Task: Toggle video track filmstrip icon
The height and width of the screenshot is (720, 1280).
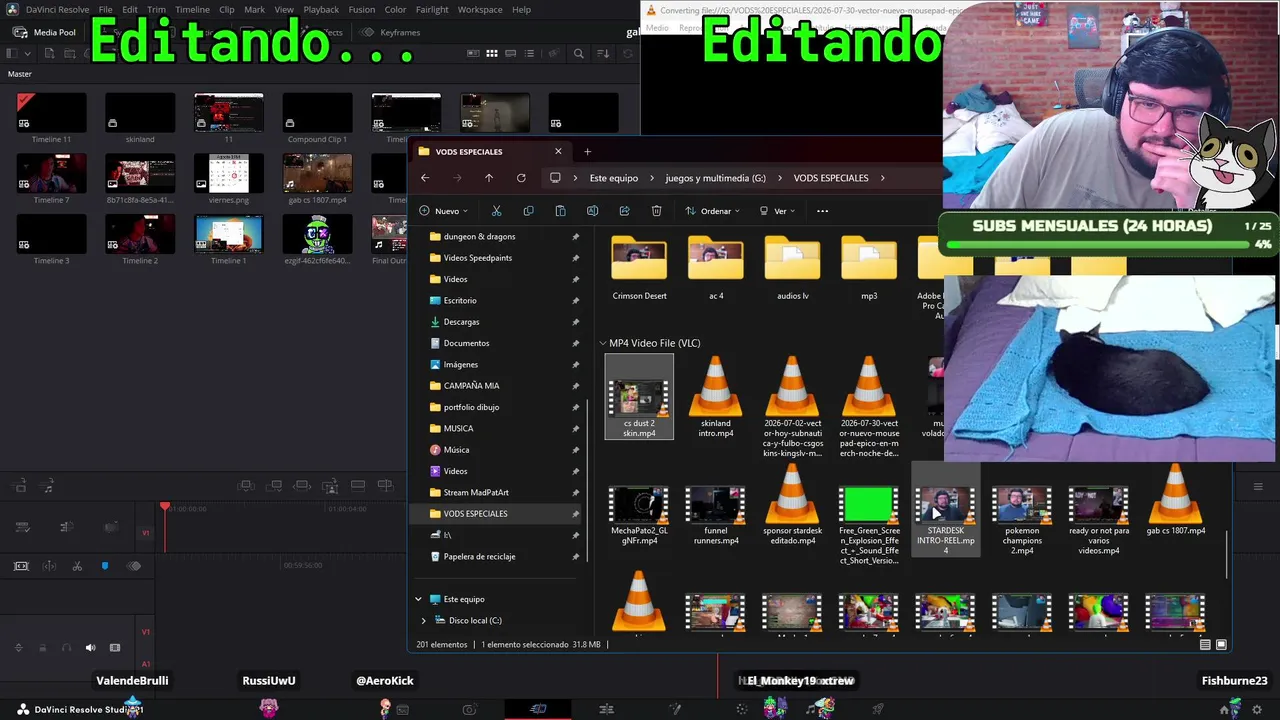Action: pyautogui.click(x=115, y=648)
